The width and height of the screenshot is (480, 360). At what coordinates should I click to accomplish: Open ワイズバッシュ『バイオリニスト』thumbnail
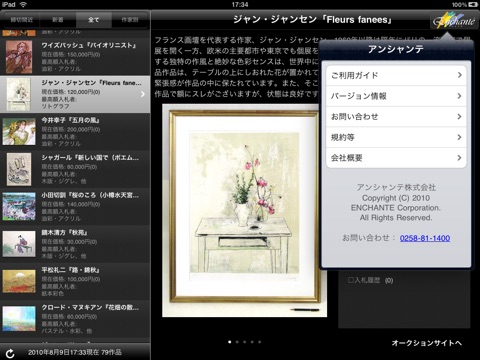pos(19,57)
